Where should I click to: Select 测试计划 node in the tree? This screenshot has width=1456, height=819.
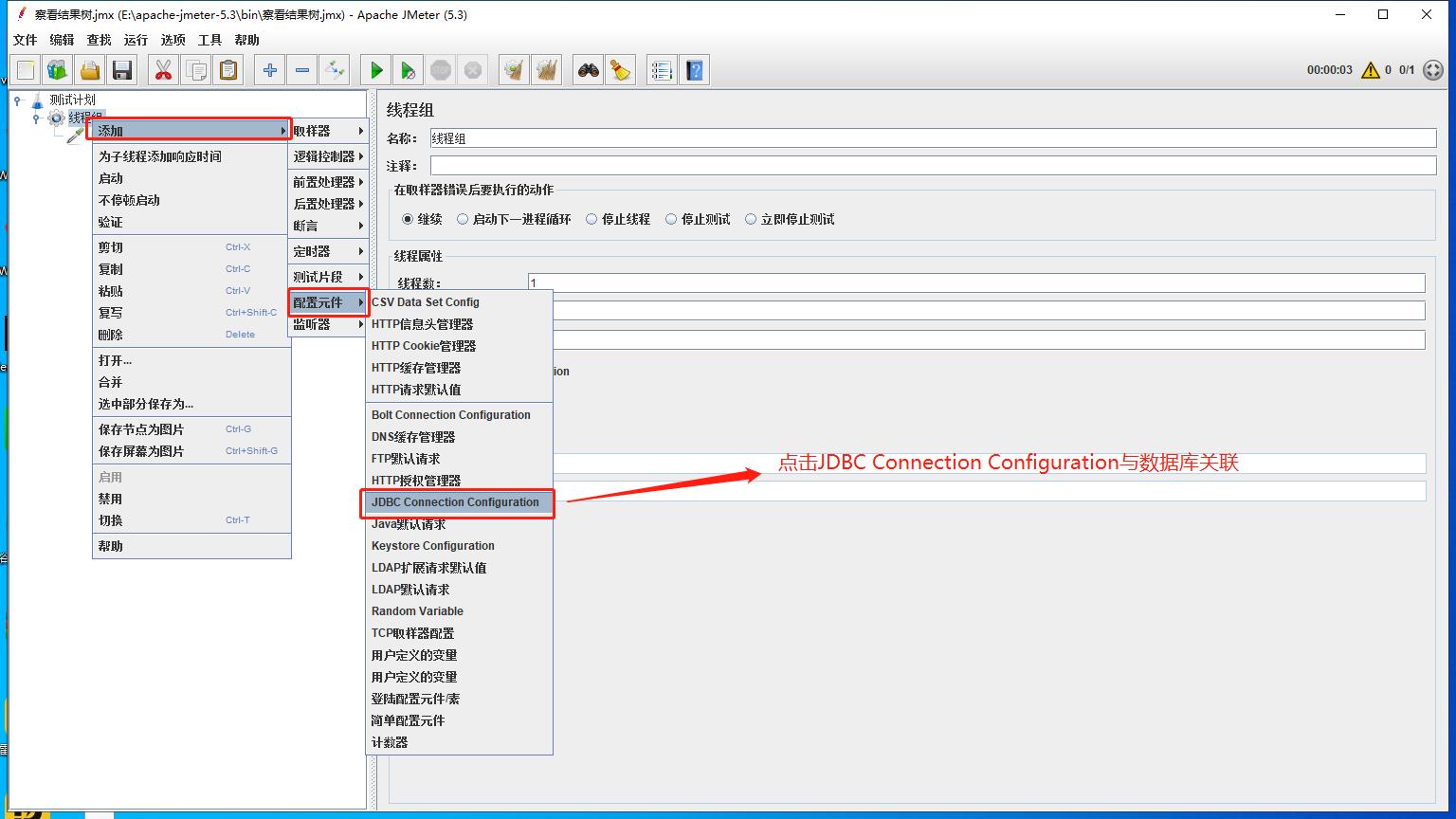[x=72, y=100]
